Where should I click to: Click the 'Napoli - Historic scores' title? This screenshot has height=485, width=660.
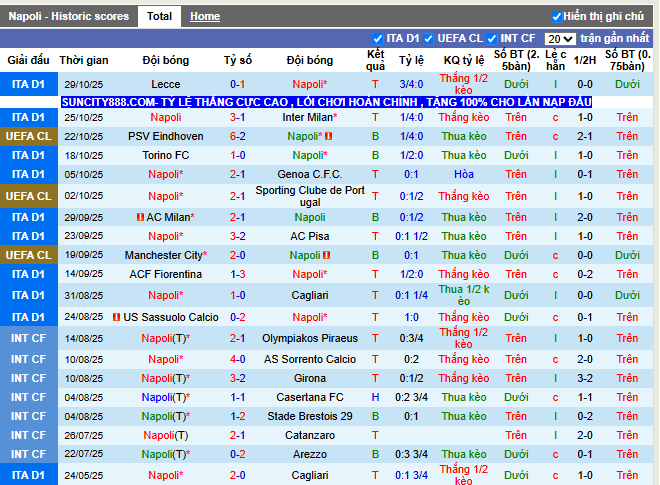pos(69,16)
